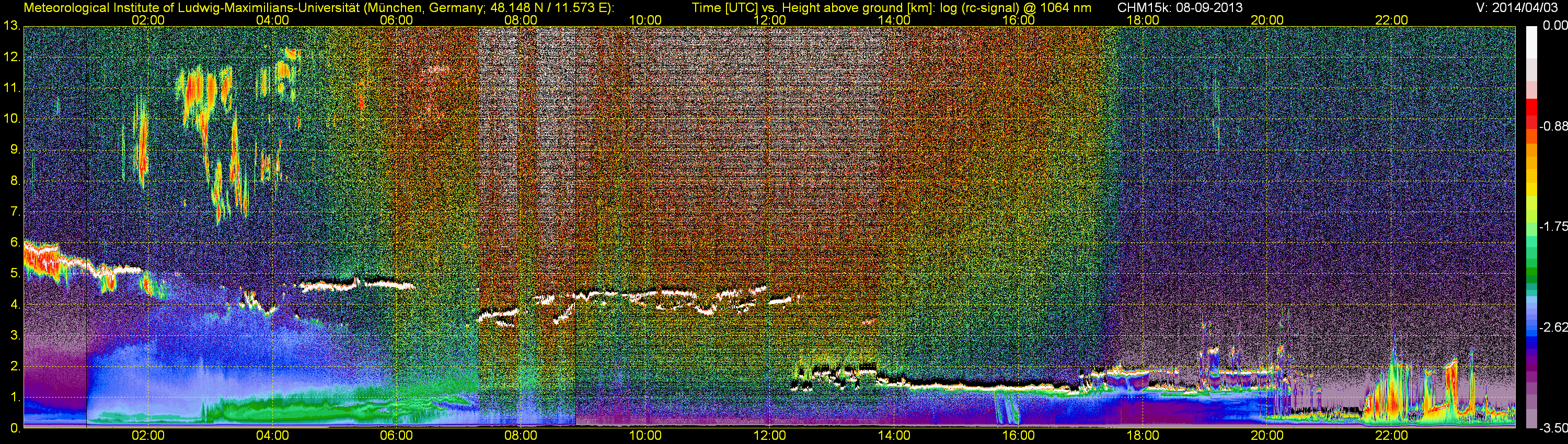Click the 14:00 label on the top time axis

(894, 20)
